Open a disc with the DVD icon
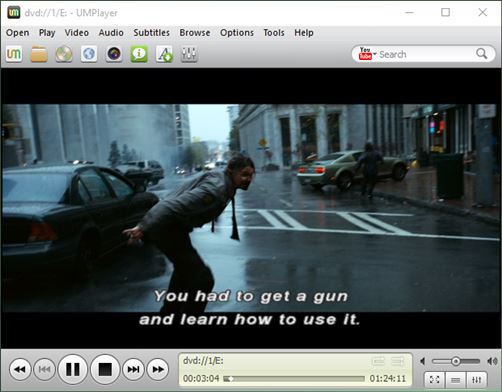Viewport: 502px width, 392px height. pyautogui.click(x=64, y=54)
